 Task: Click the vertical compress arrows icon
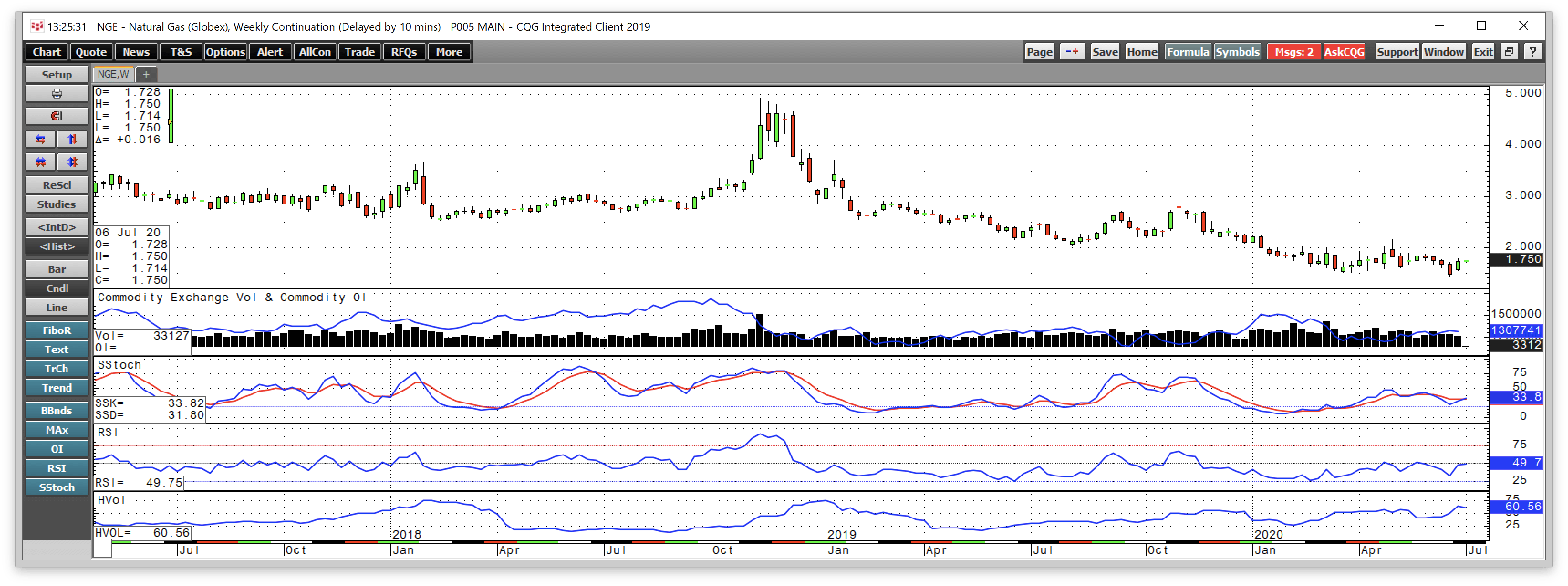(73, 162)
